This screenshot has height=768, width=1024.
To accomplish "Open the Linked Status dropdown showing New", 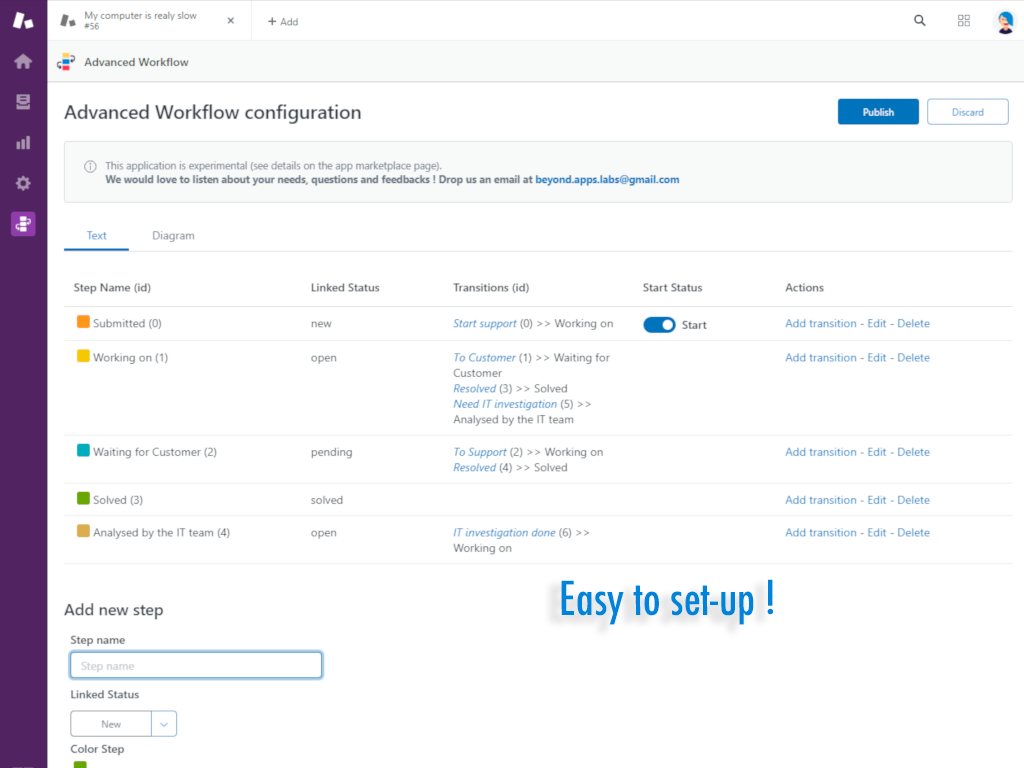I will click(x=110, y=723).
